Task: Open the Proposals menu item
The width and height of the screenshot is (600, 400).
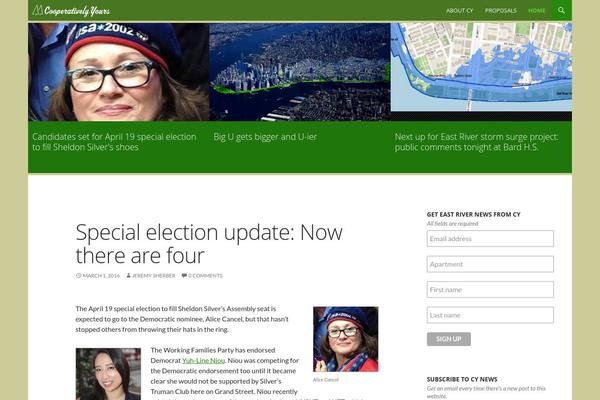Action: pyautogui.click(x=501, y=11)
